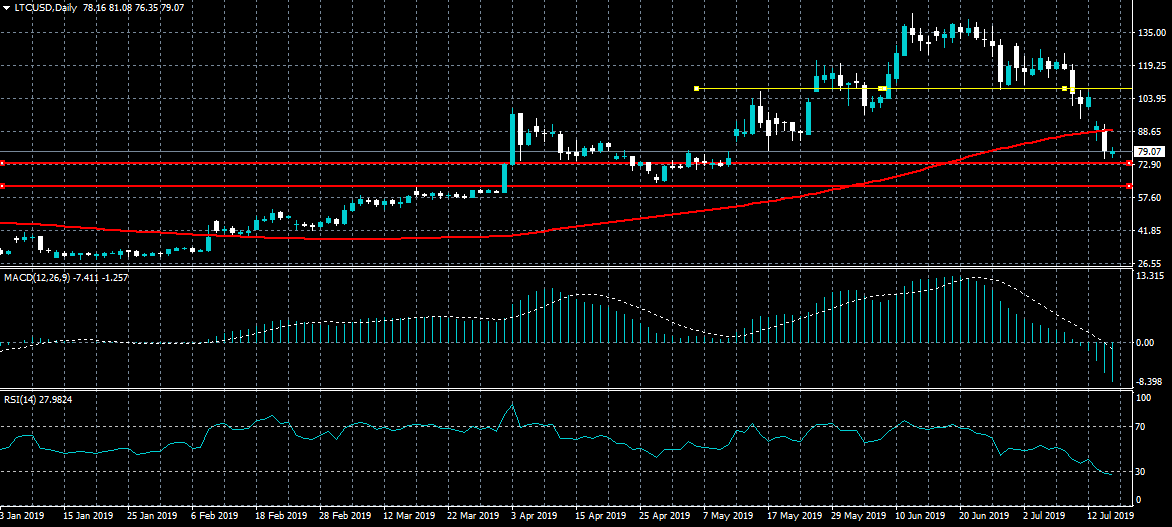
Task: Select the right anchor of the yellow line
Action: [x=1064, y=88]
